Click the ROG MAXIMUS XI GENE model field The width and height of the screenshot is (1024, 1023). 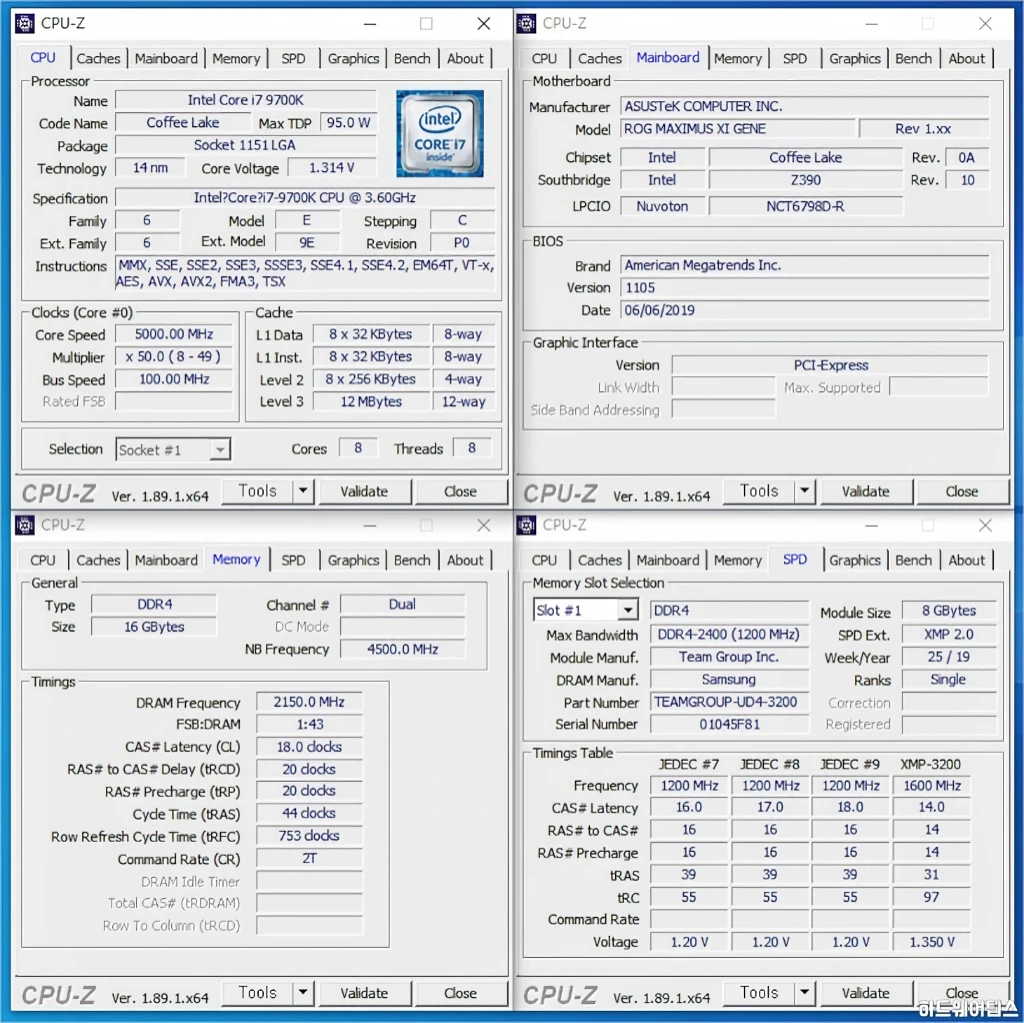point(737,129)
